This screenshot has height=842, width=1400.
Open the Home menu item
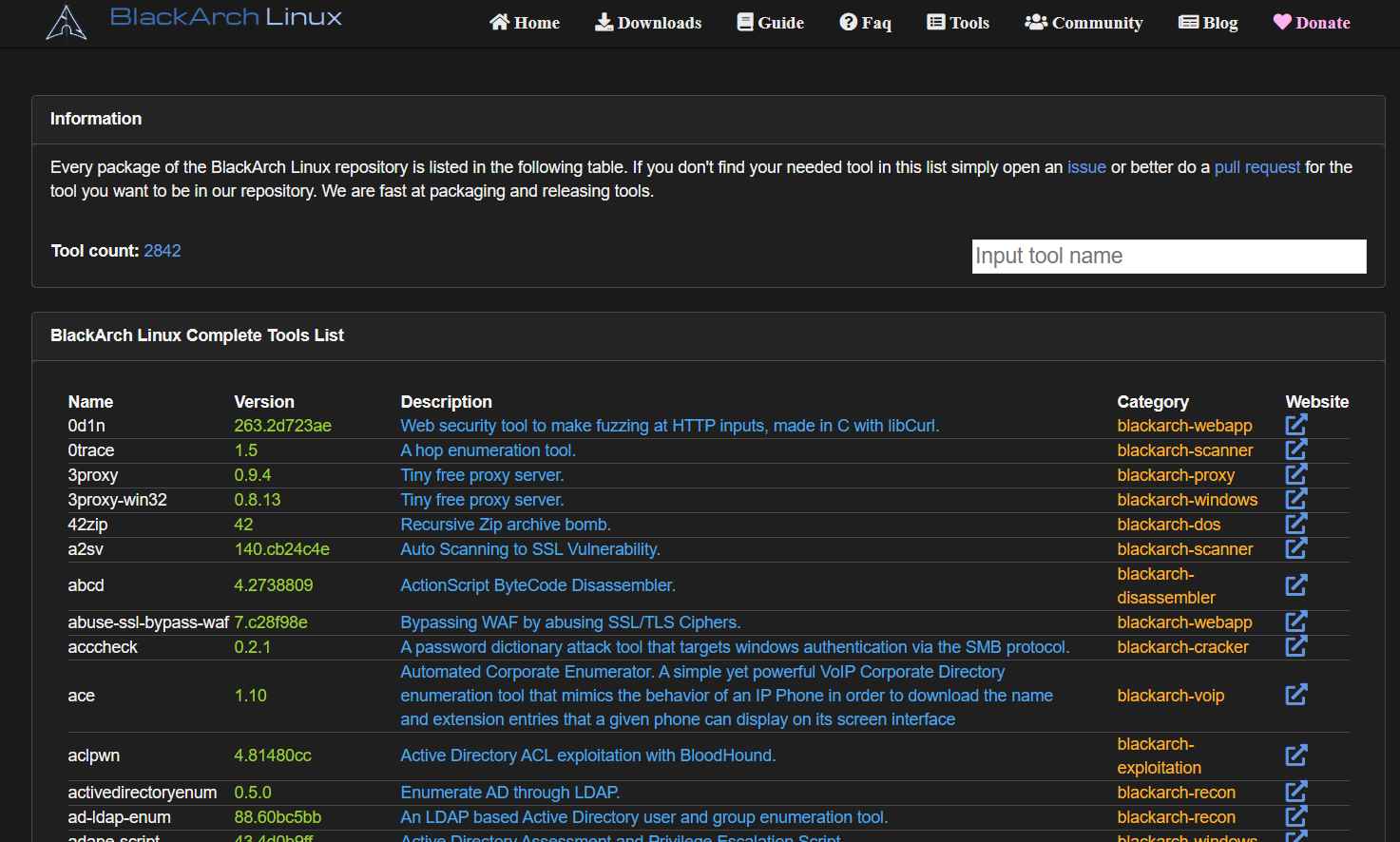[525, 22]
